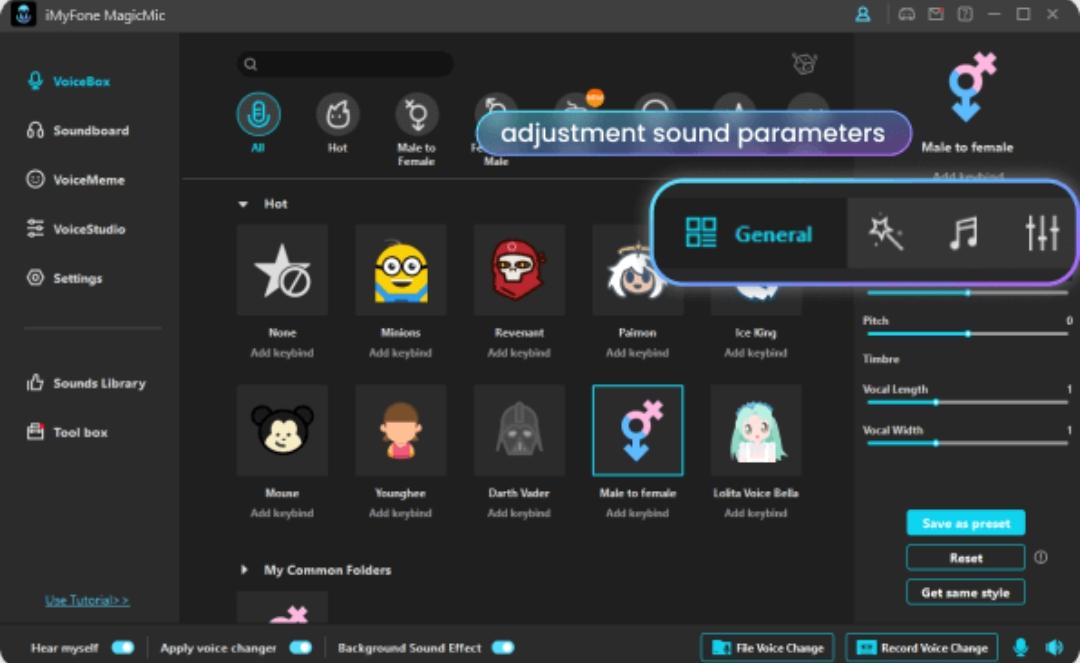The height and width of the screenshot is (663, 1080).
Task: Select the Hot category icon
Action: coord(338,114)
